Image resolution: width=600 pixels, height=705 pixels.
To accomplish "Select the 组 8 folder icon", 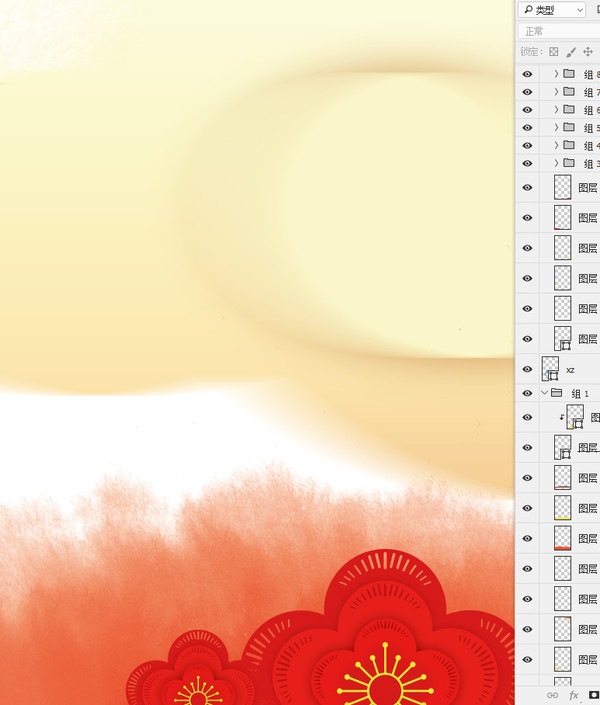I will (569, 73).
